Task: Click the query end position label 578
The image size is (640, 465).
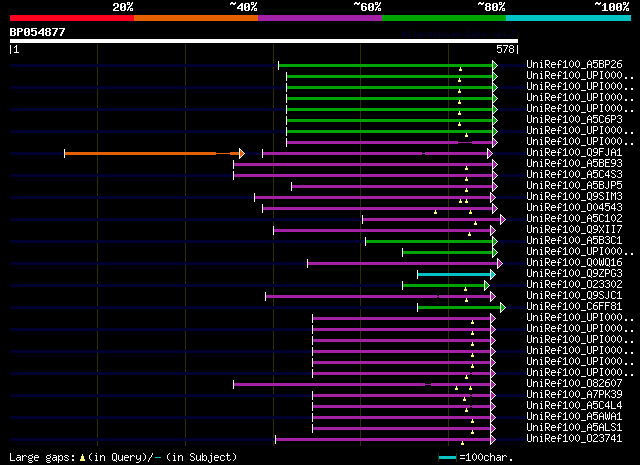Action: click(505, 49)
